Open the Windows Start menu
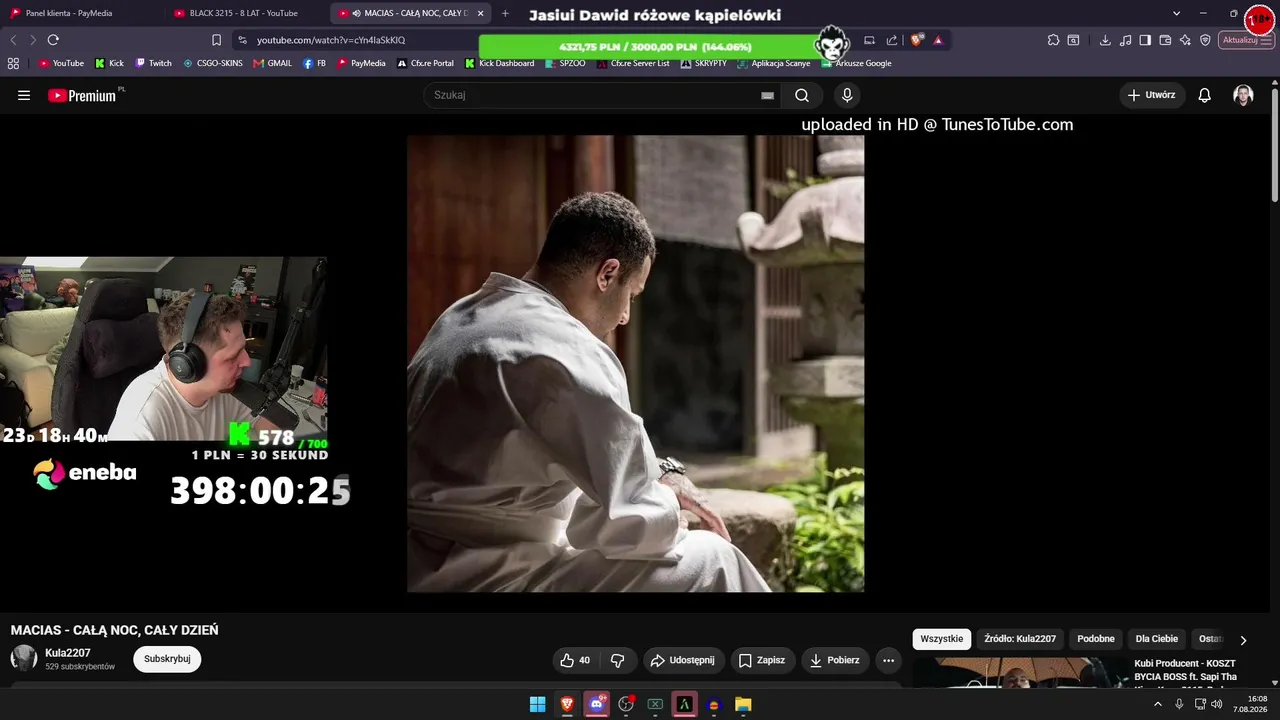 tap(537, 704)
